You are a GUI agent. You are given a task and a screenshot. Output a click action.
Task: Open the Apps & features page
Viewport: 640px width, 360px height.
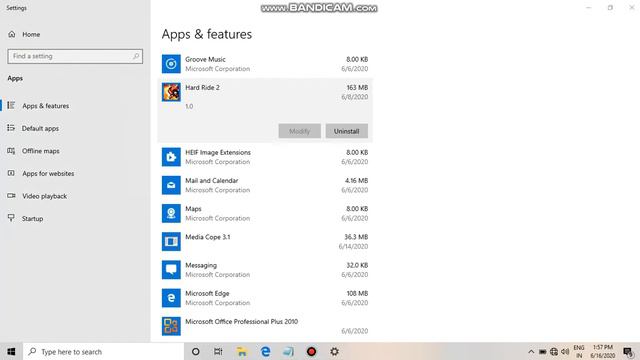pos(75,106)
